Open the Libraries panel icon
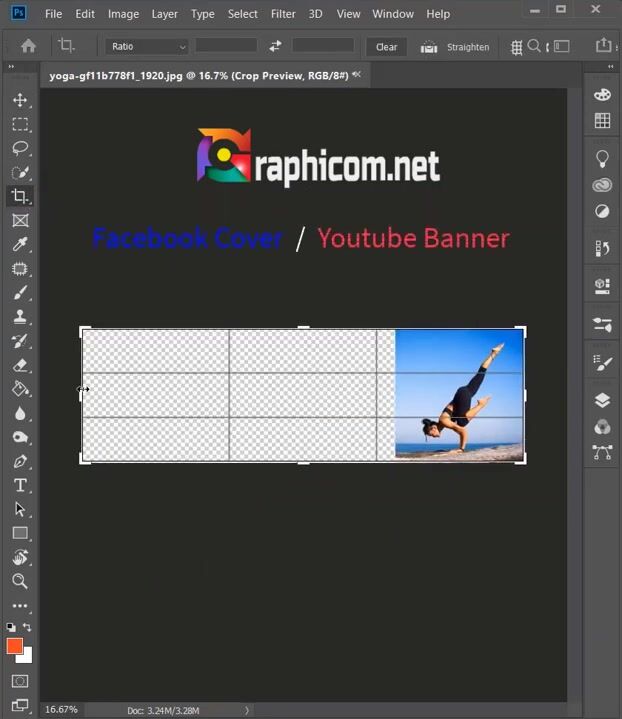Screen dimensions: 622x719 point(602,185)
